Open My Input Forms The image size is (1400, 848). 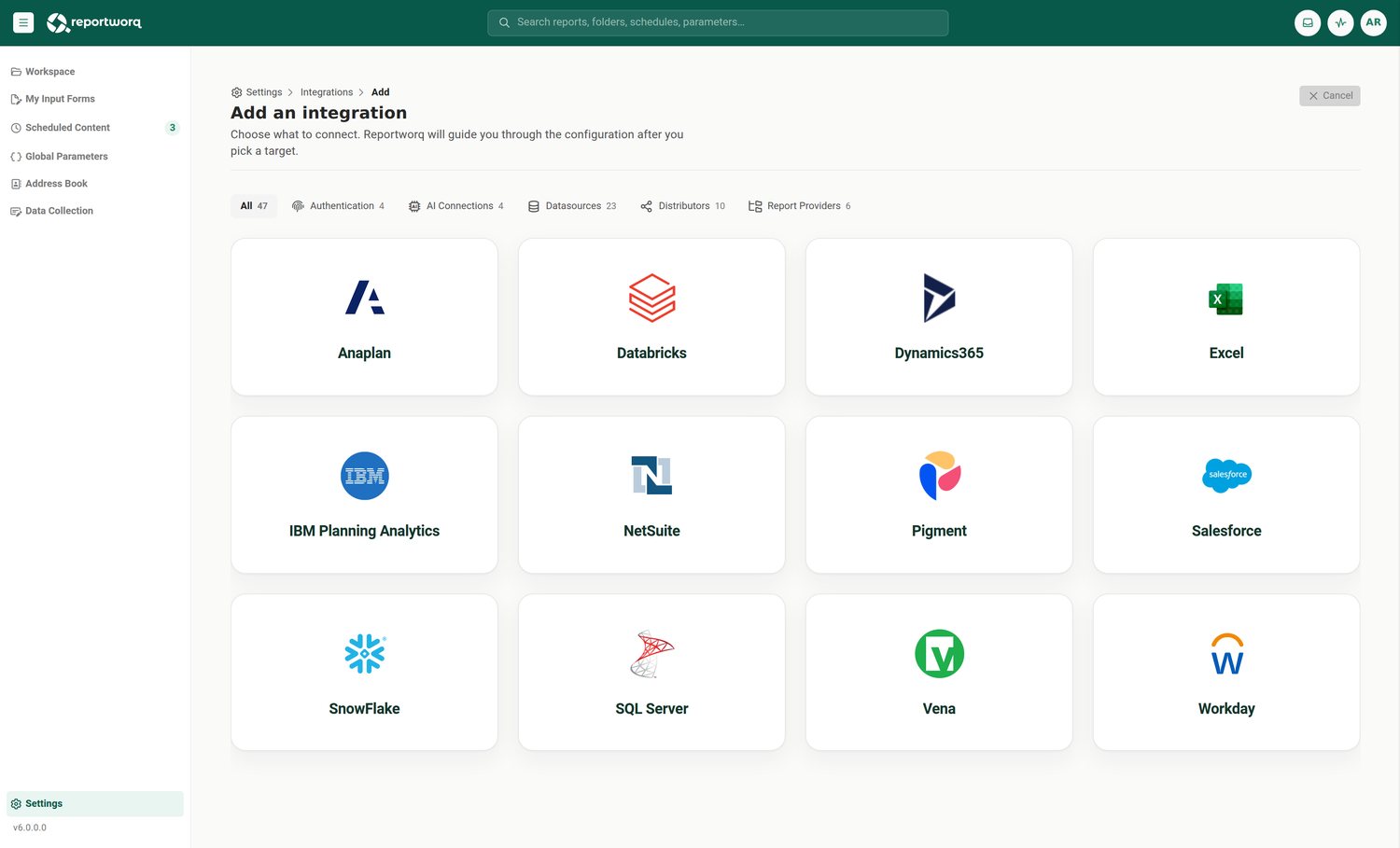[x=94, y=99]
